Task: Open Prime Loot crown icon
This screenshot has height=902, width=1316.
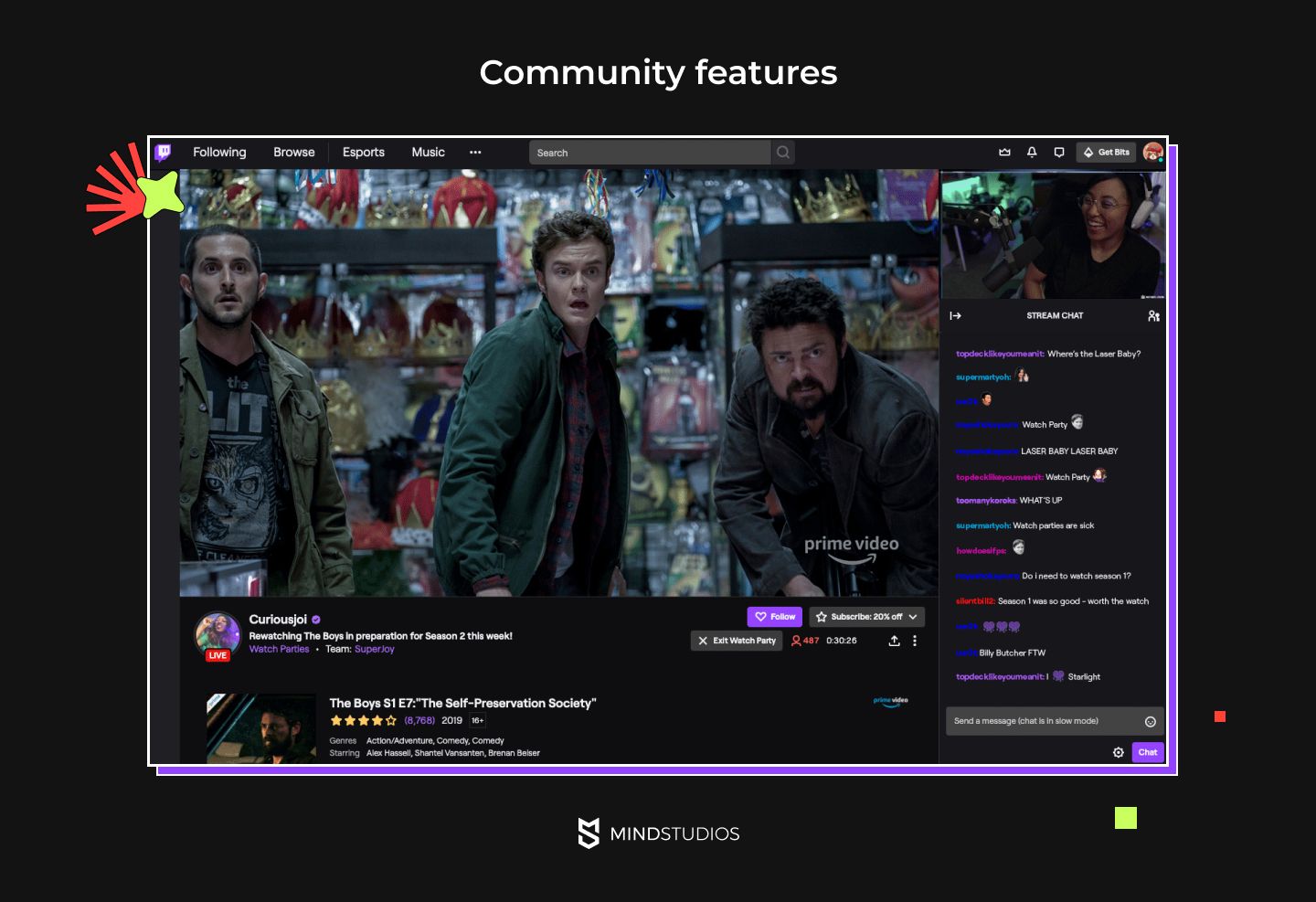Action: point(1005,153)
